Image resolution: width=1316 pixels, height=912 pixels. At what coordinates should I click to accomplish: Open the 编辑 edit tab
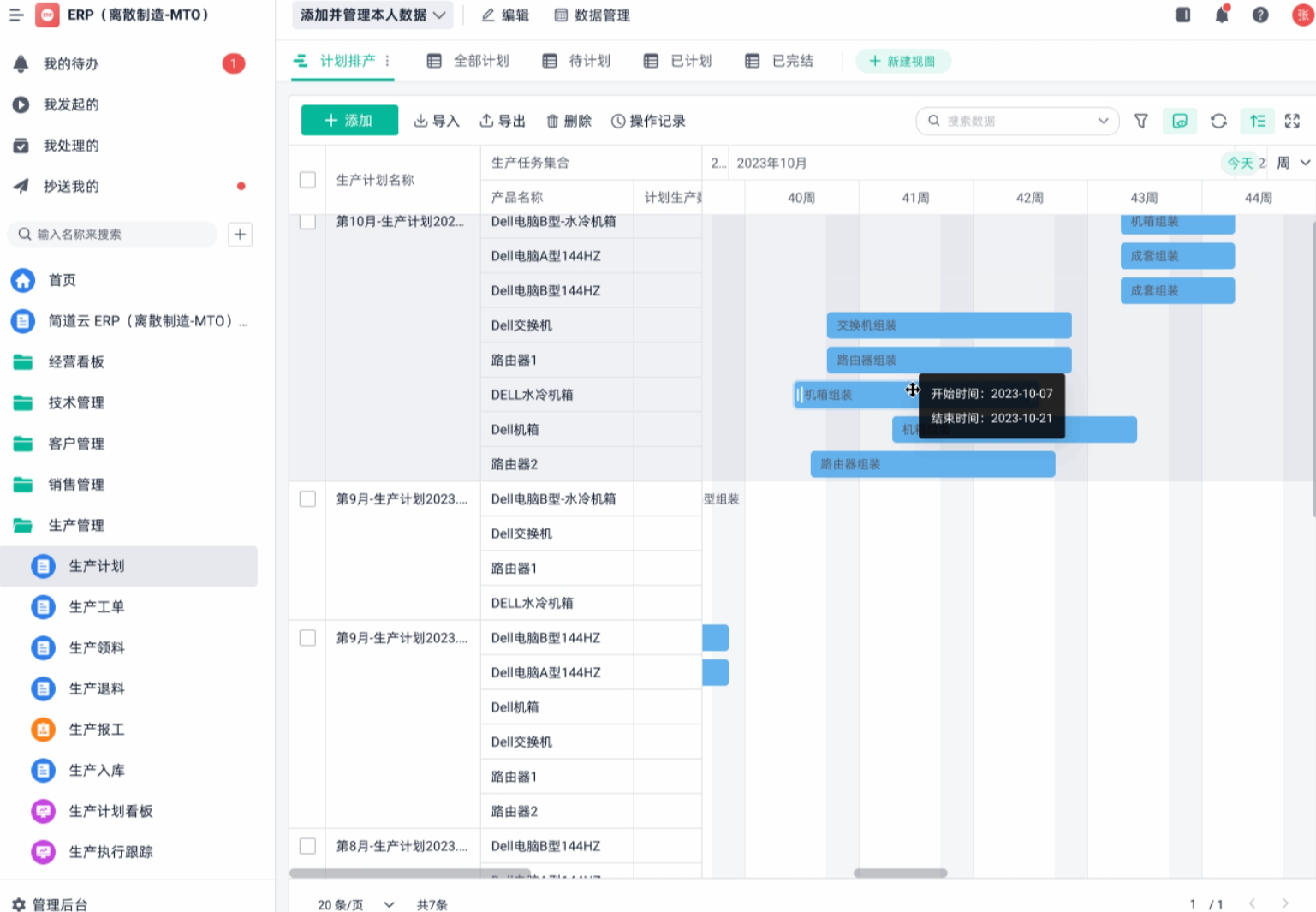coord(505,15)
